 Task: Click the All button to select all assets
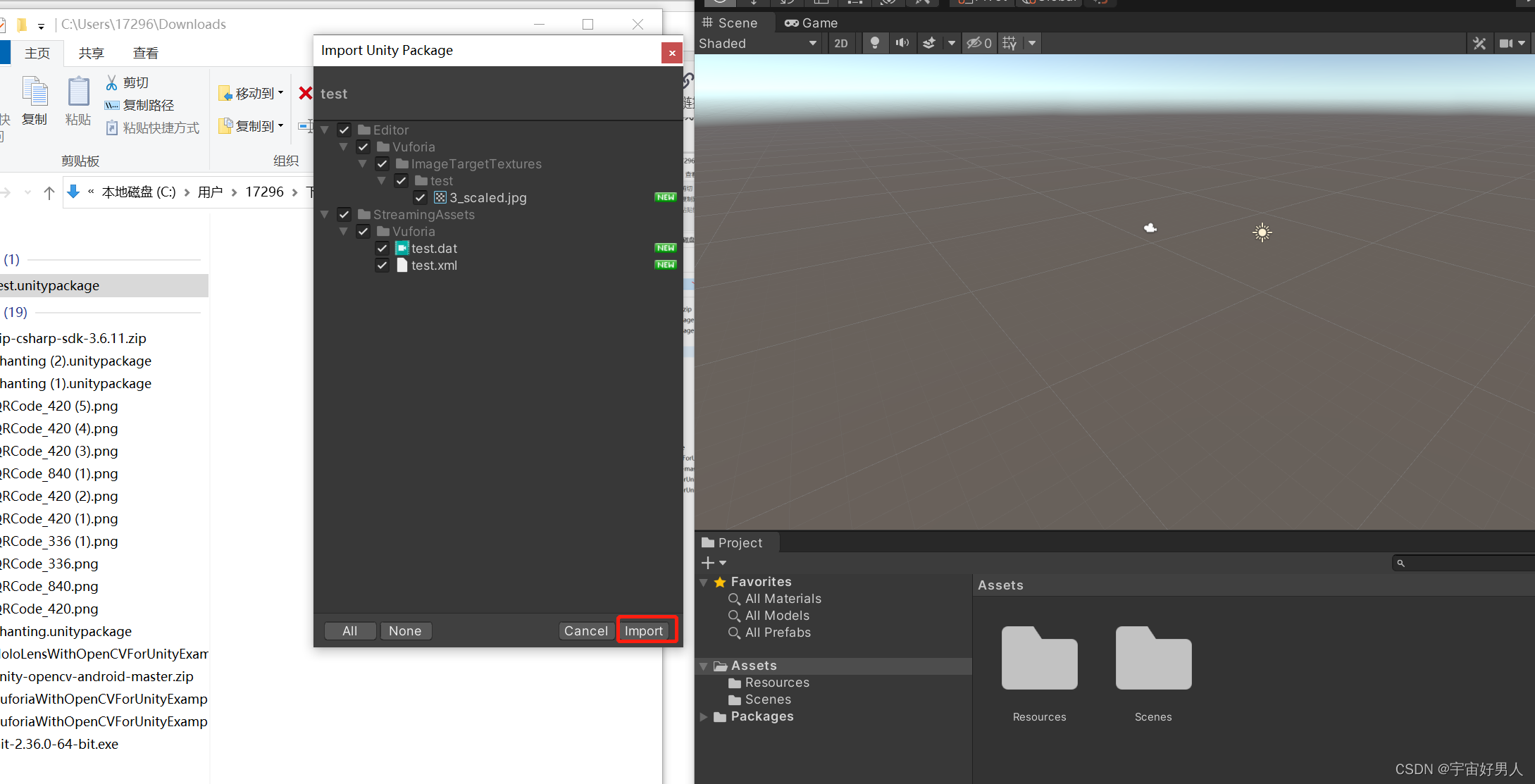349,630
